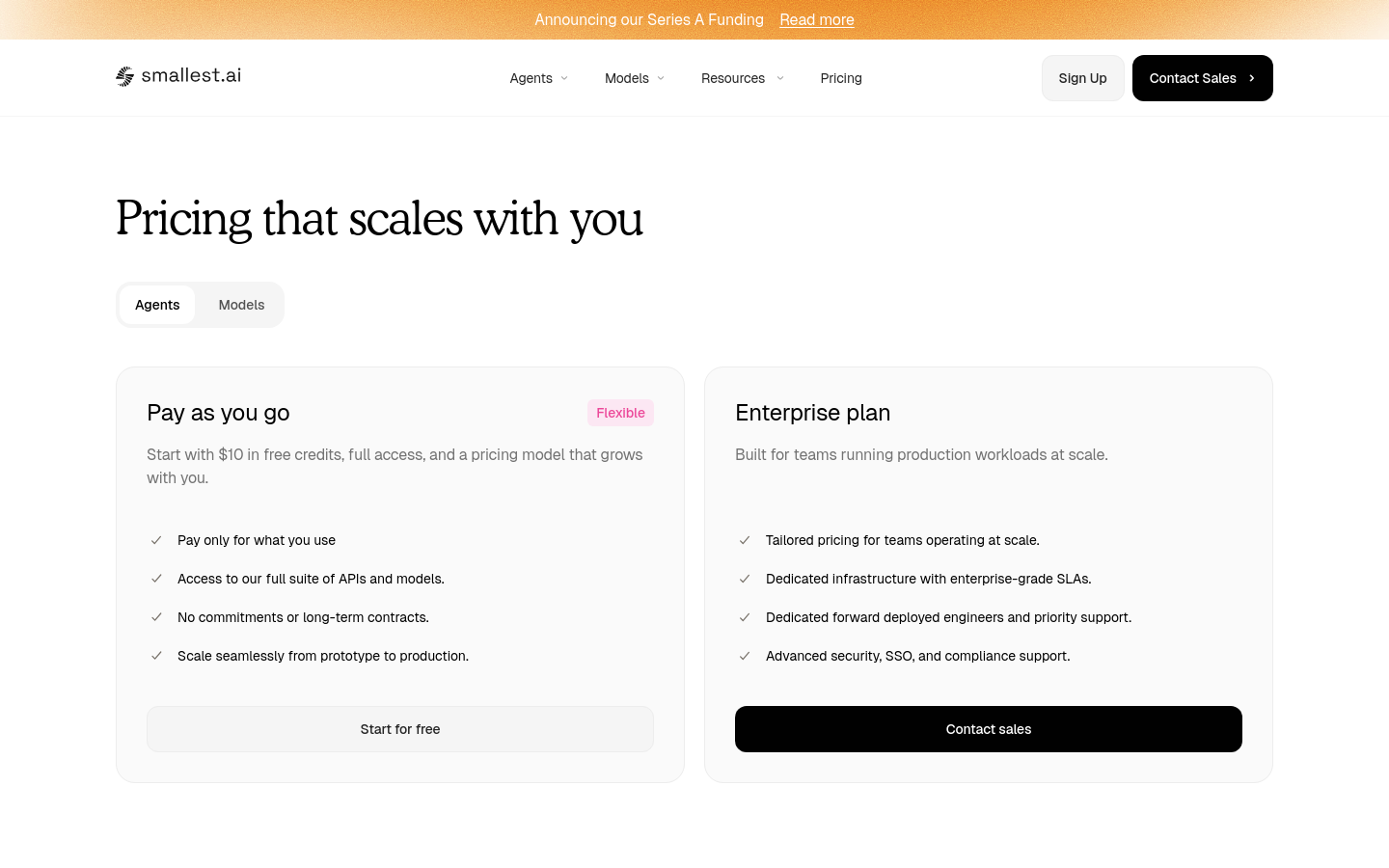The height and width of the screenshot is (868, 1389).
Task: Click checkmark beside Advanced security, SSO
Action: pyautogui.click(x=745, y=656)
